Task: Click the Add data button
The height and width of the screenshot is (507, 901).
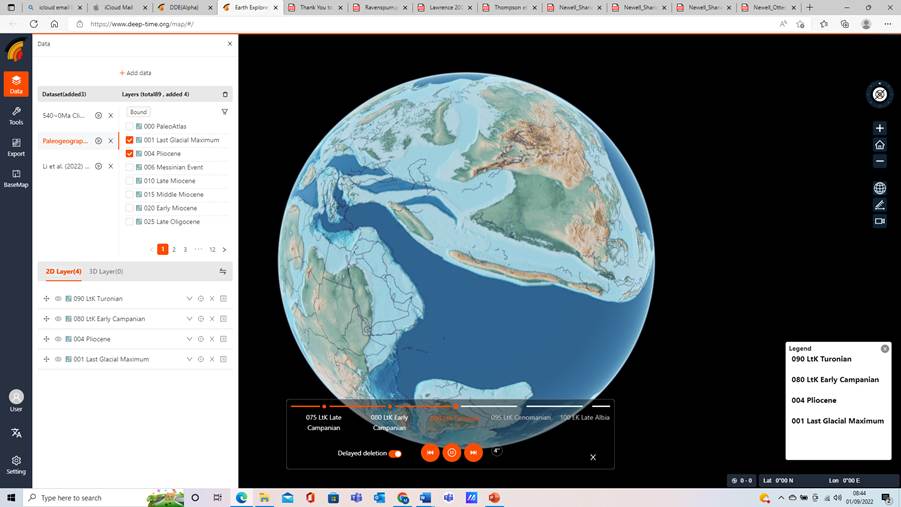Action: 135,73
